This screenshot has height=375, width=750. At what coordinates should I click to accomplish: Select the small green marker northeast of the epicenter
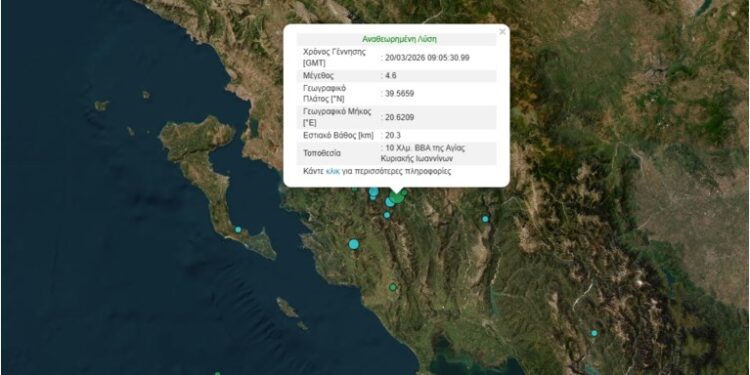[x=404, y=192]
